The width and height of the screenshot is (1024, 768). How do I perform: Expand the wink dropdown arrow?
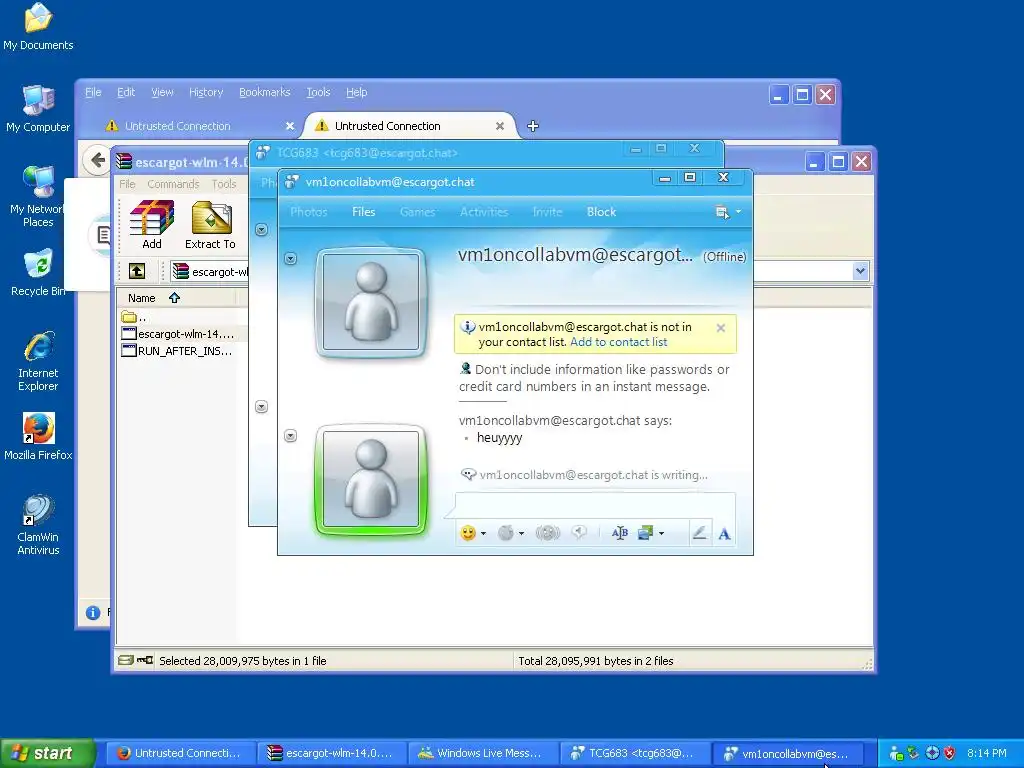521,534
